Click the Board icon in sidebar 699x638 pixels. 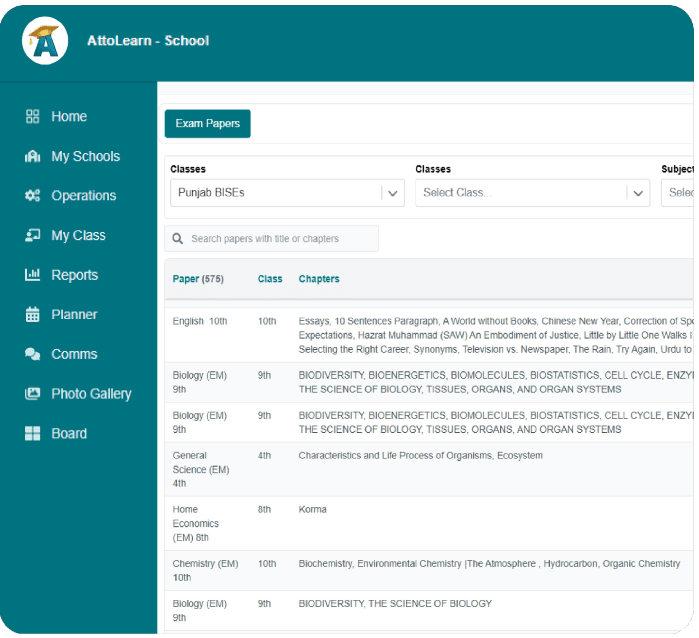32,434
